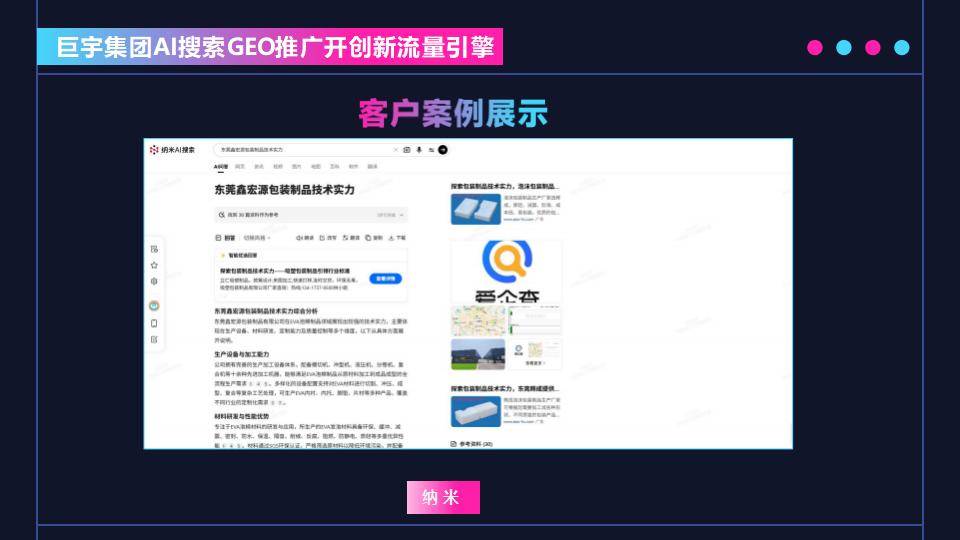Click the bottom document icon in left sidebar
Image resolution: width=960 pixels, height=540 pixels.
pos(154,339)
